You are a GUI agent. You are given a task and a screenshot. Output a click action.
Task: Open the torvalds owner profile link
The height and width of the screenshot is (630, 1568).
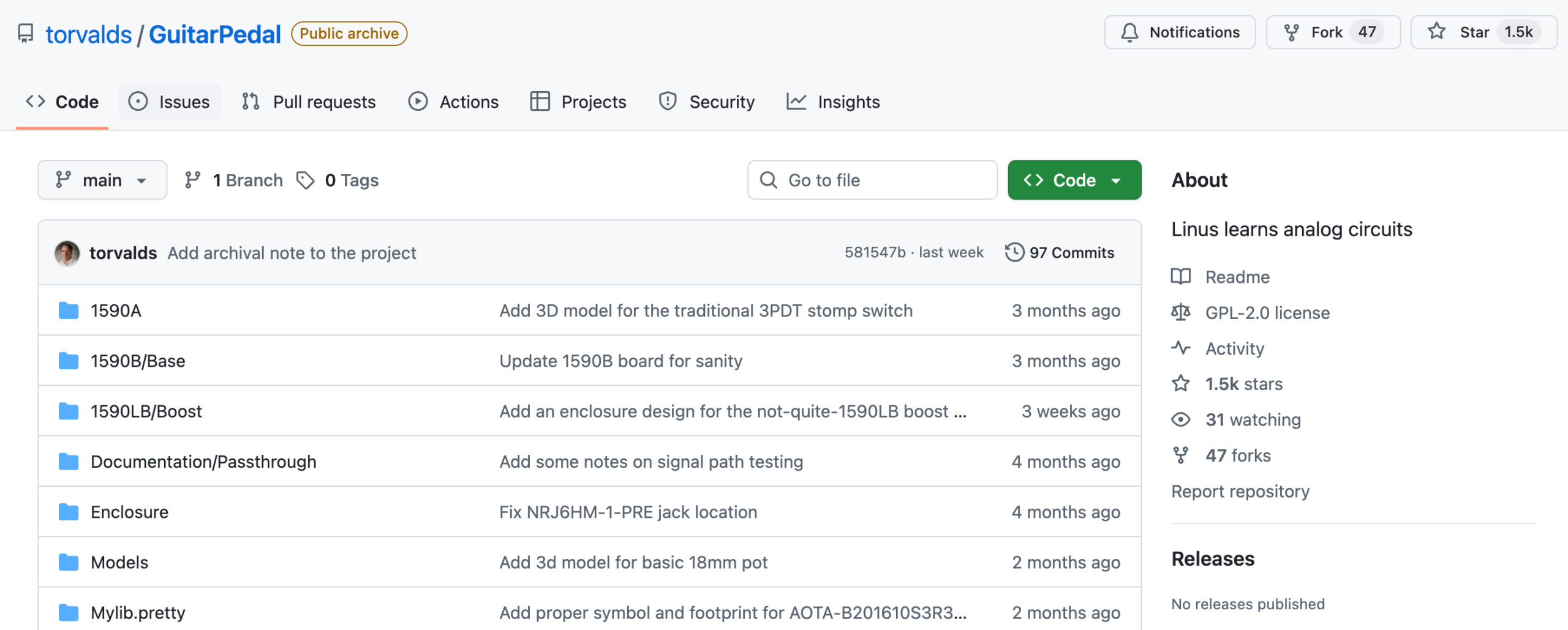(x=88, y=34)
